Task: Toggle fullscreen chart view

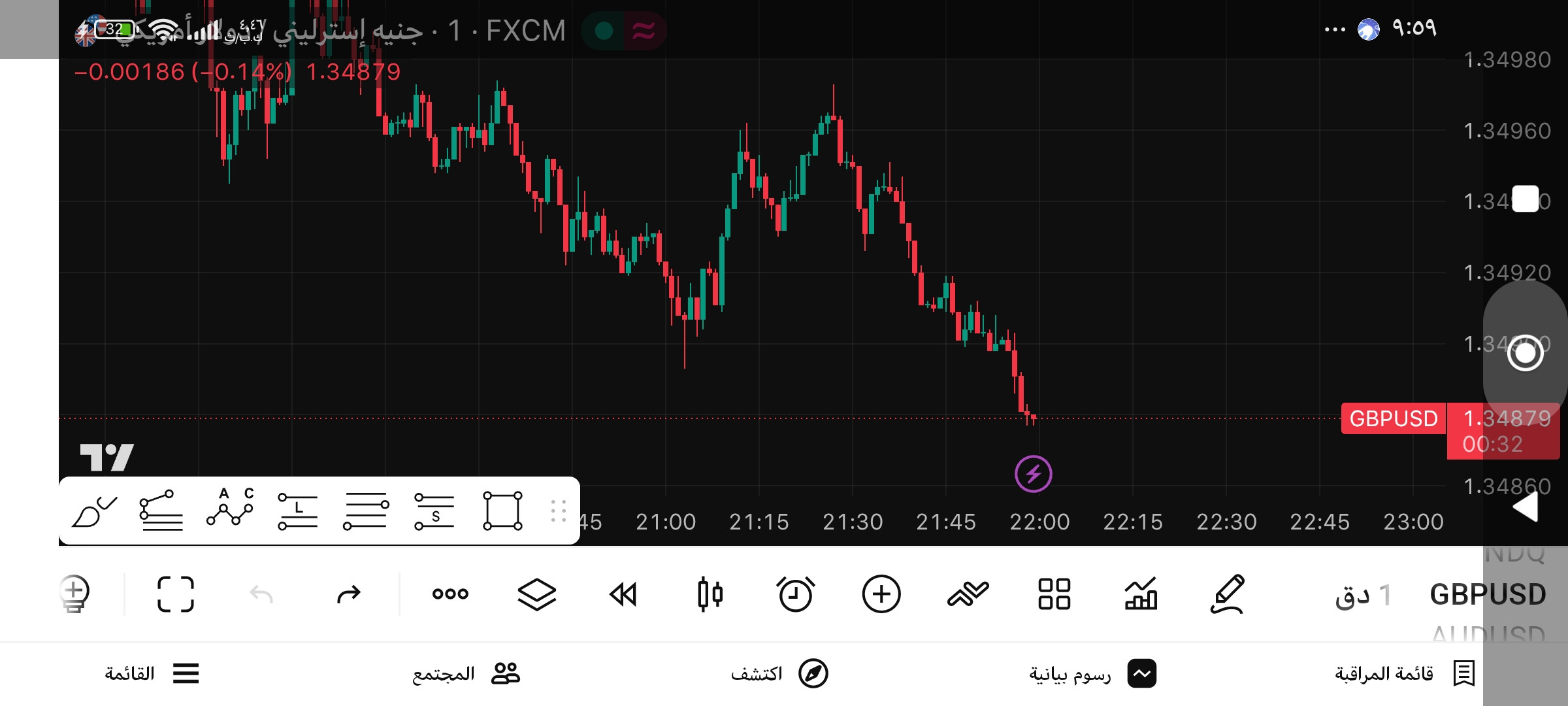Action: [176, 594]
